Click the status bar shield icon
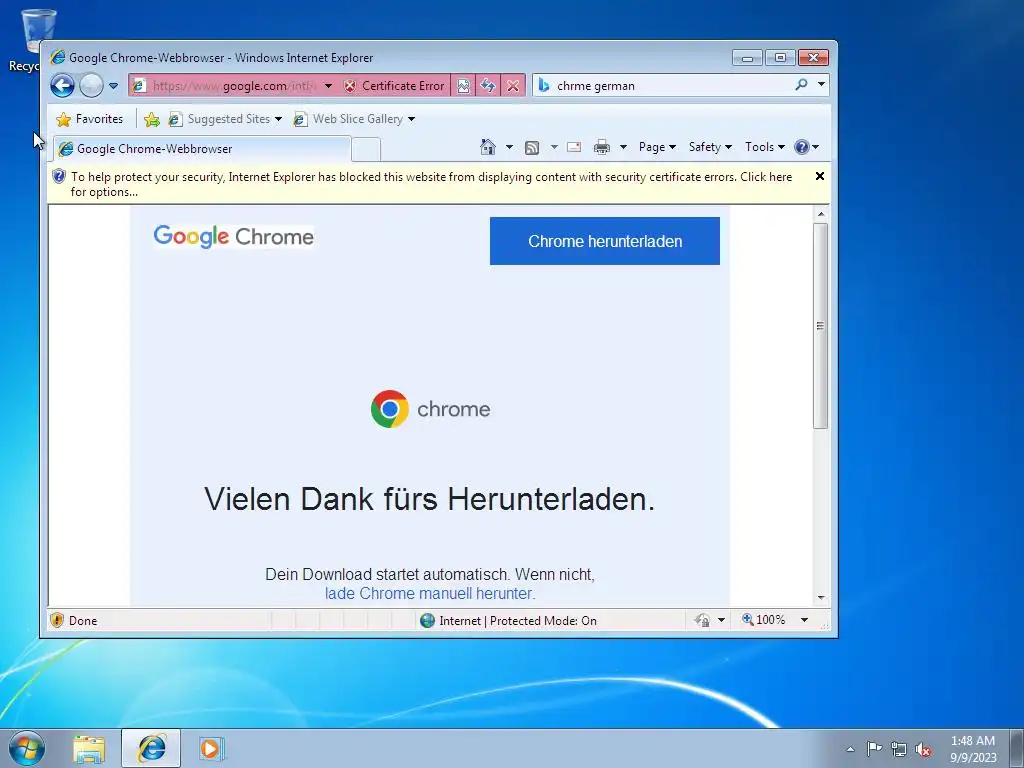The image size is (1024, 768). [x=57, y=620]
